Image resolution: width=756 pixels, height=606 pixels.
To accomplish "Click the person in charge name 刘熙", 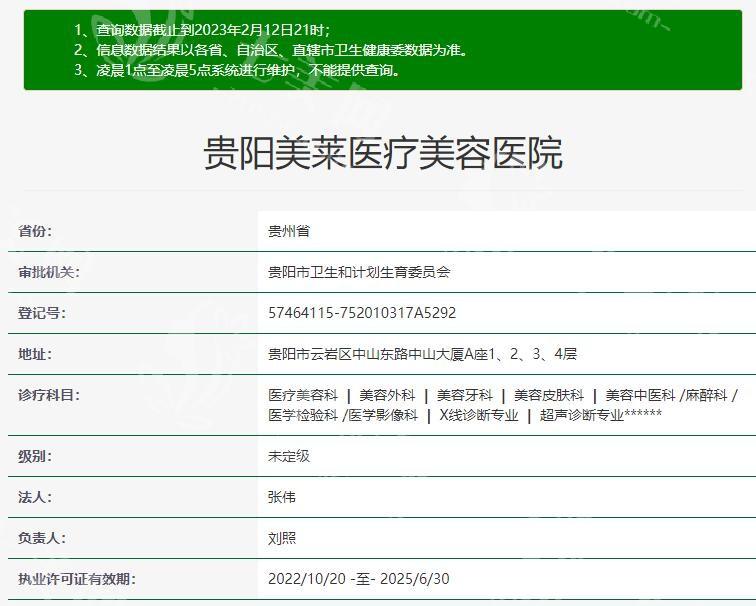I will (282, 538).
